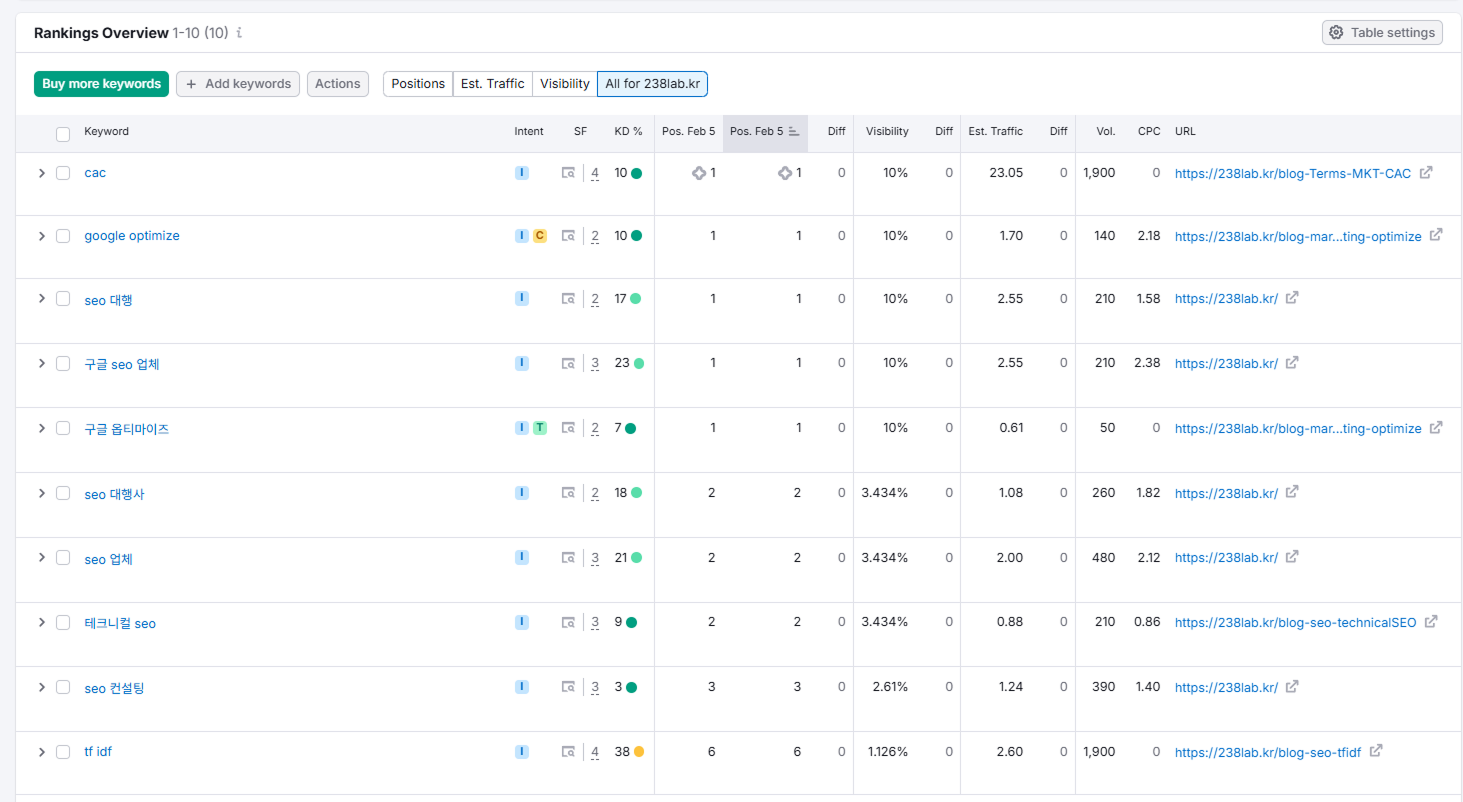The height and width of the screenshot is (802, 1463).
Task: Sort table by KD % column header
Action: pyautogui.click(x=628, y=131)
